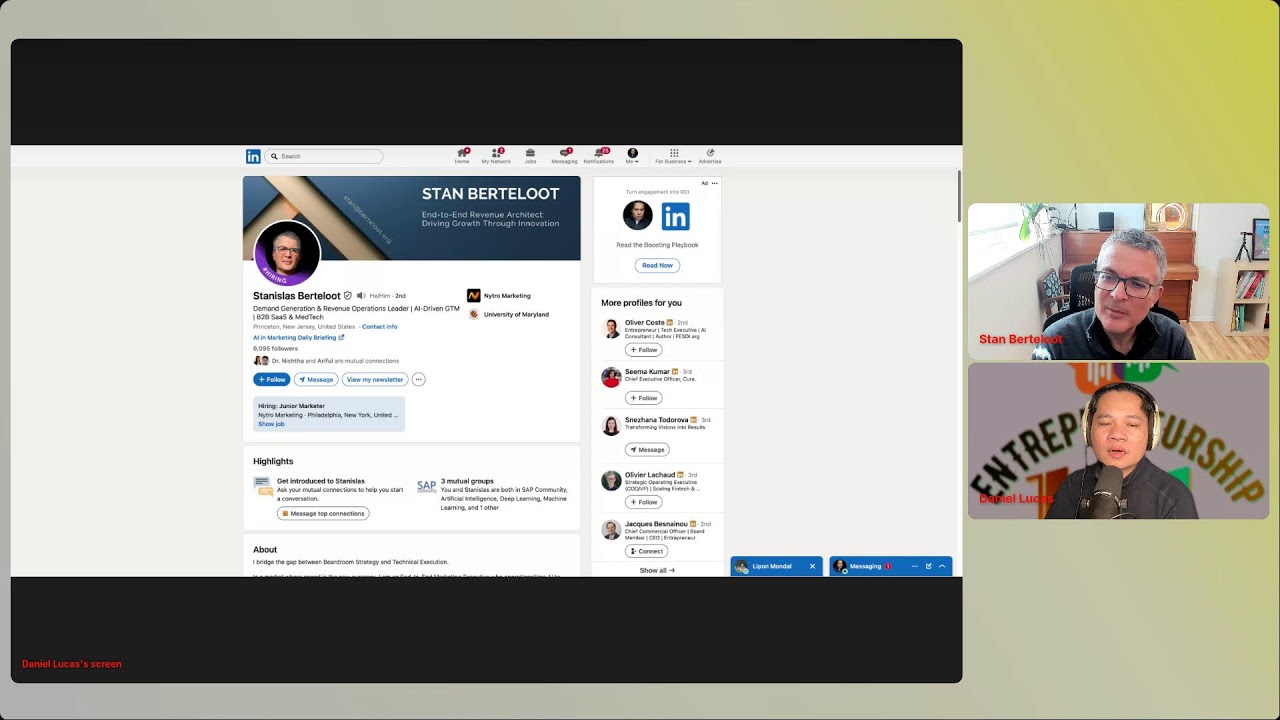1280x720 pixels.
Task: Follow Olivier Lachaud
Action: [x=643, y=502]
